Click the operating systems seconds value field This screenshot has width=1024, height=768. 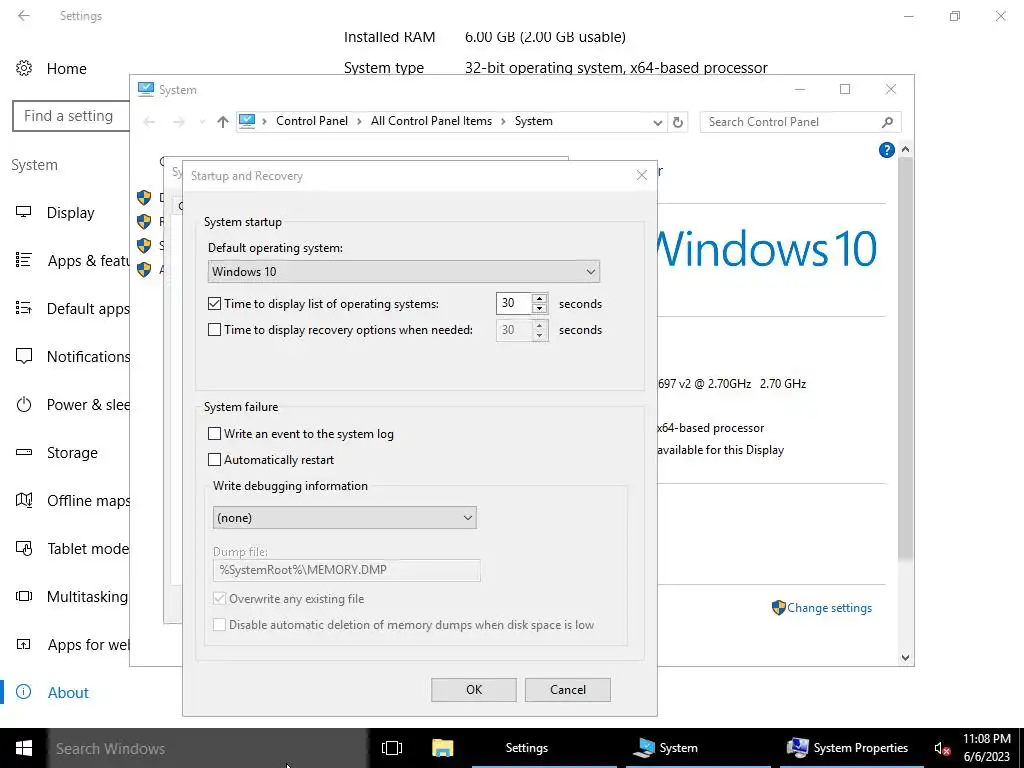click(x=514, y=304)
